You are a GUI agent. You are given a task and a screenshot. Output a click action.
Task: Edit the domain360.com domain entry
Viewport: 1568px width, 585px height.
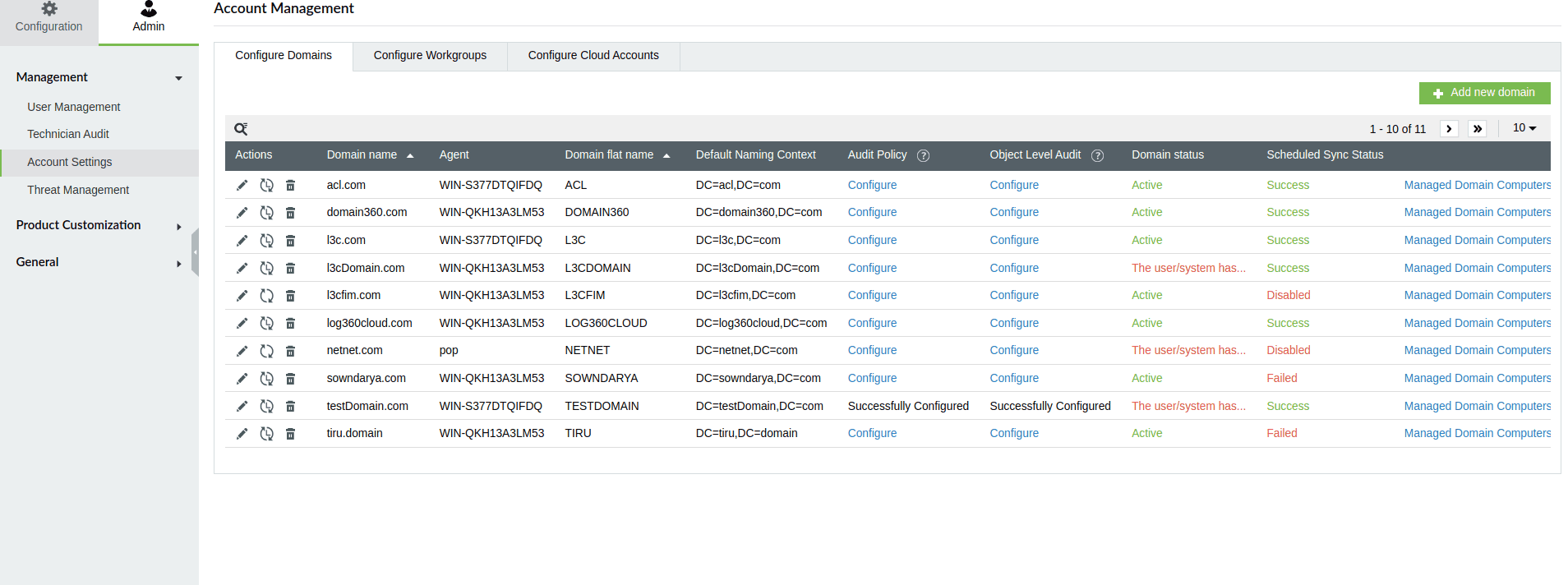click(x=242, y=213)
